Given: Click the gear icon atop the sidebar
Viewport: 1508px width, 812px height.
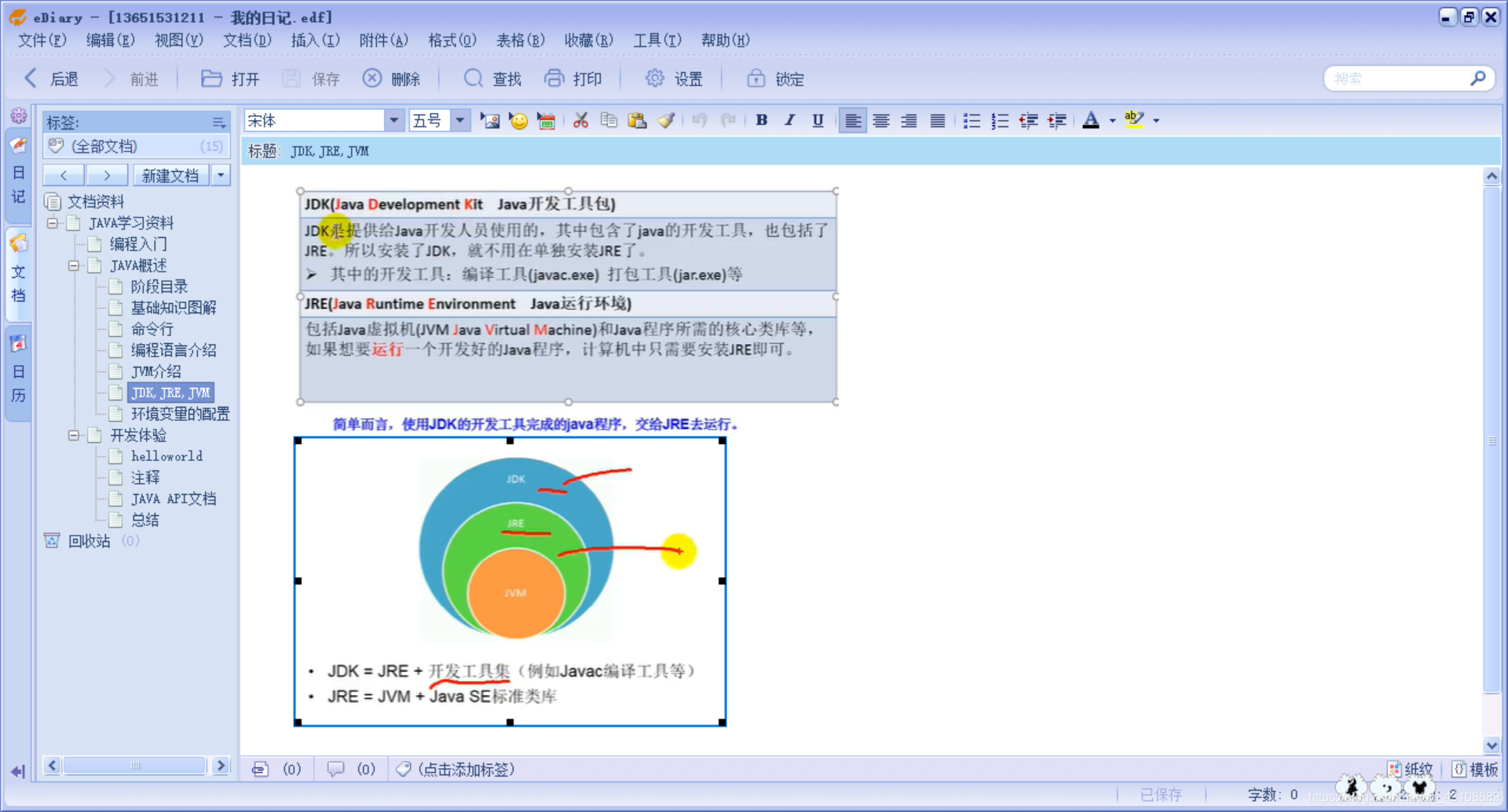Looking at the screenshot, I should coord(19,115).
